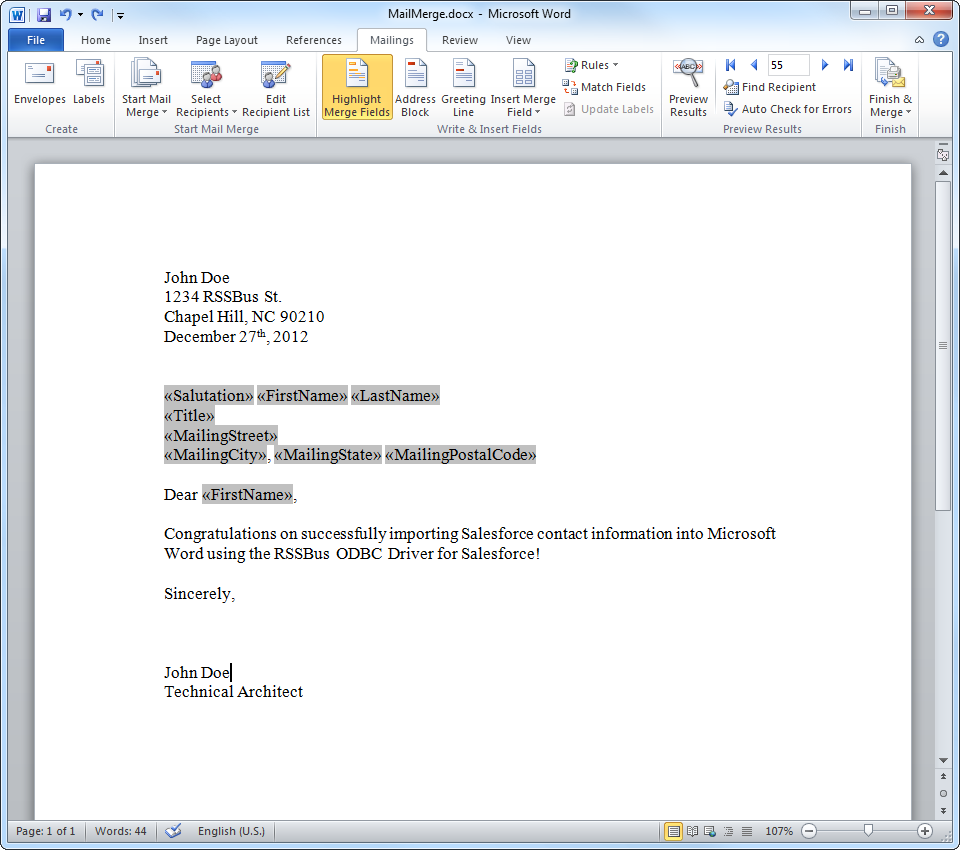The image size is (960, 850).
Task: Click the Envelopes icon
Action: click(x=40, y=84)
